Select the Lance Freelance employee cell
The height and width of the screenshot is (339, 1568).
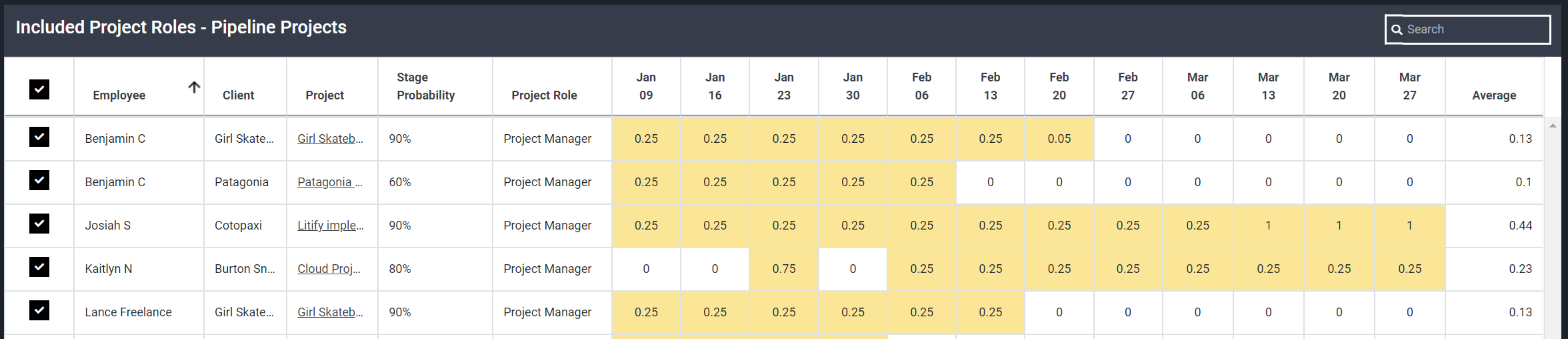[139, 312]
